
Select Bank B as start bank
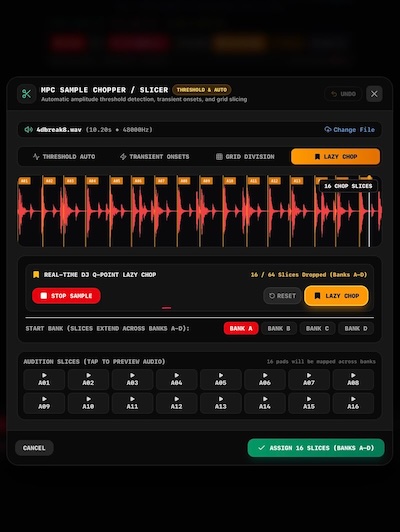[279, 328]
